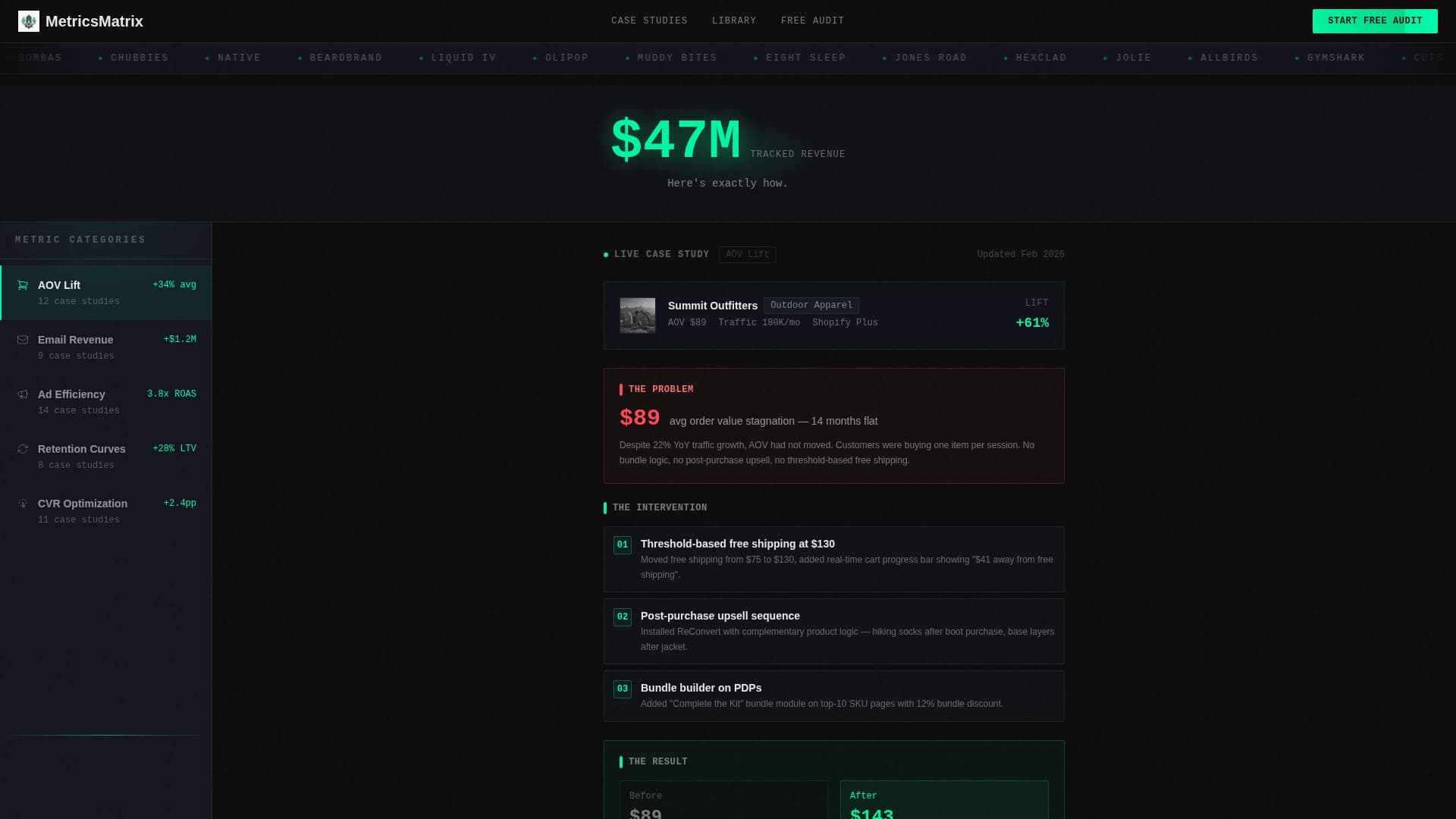The width and height of the screenshot is (1456, 819).
Task: Click the Ad Efficiency megaphone icon
Action: [23, 394]
